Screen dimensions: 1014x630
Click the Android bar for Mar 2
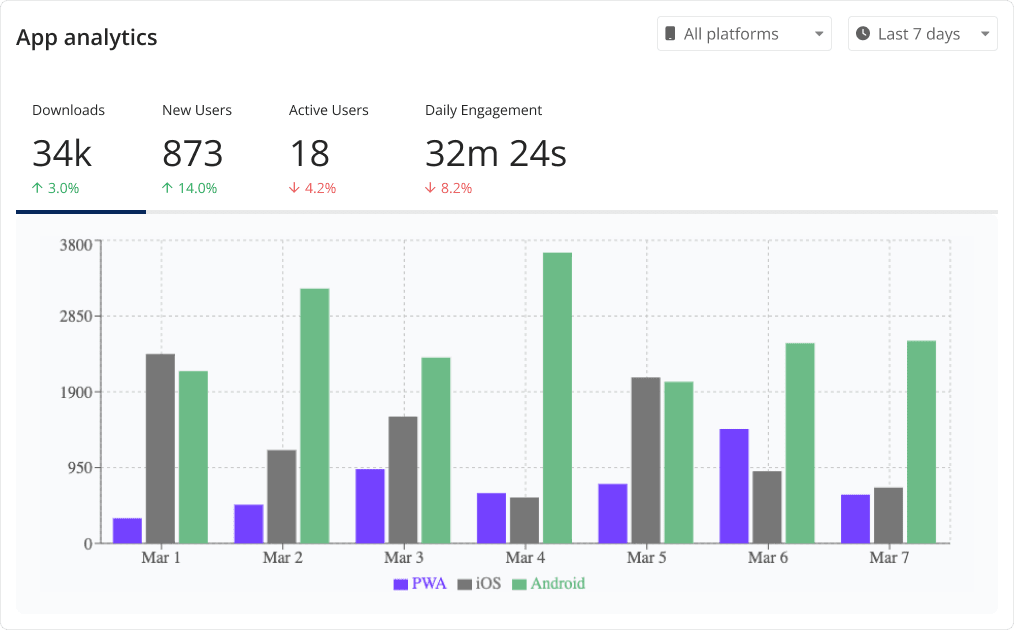(315, 416)
